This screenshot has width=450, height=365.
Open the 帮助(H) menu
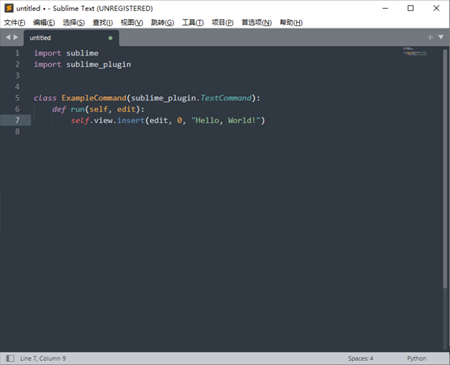pyautogui.click(x=291, y=23)
